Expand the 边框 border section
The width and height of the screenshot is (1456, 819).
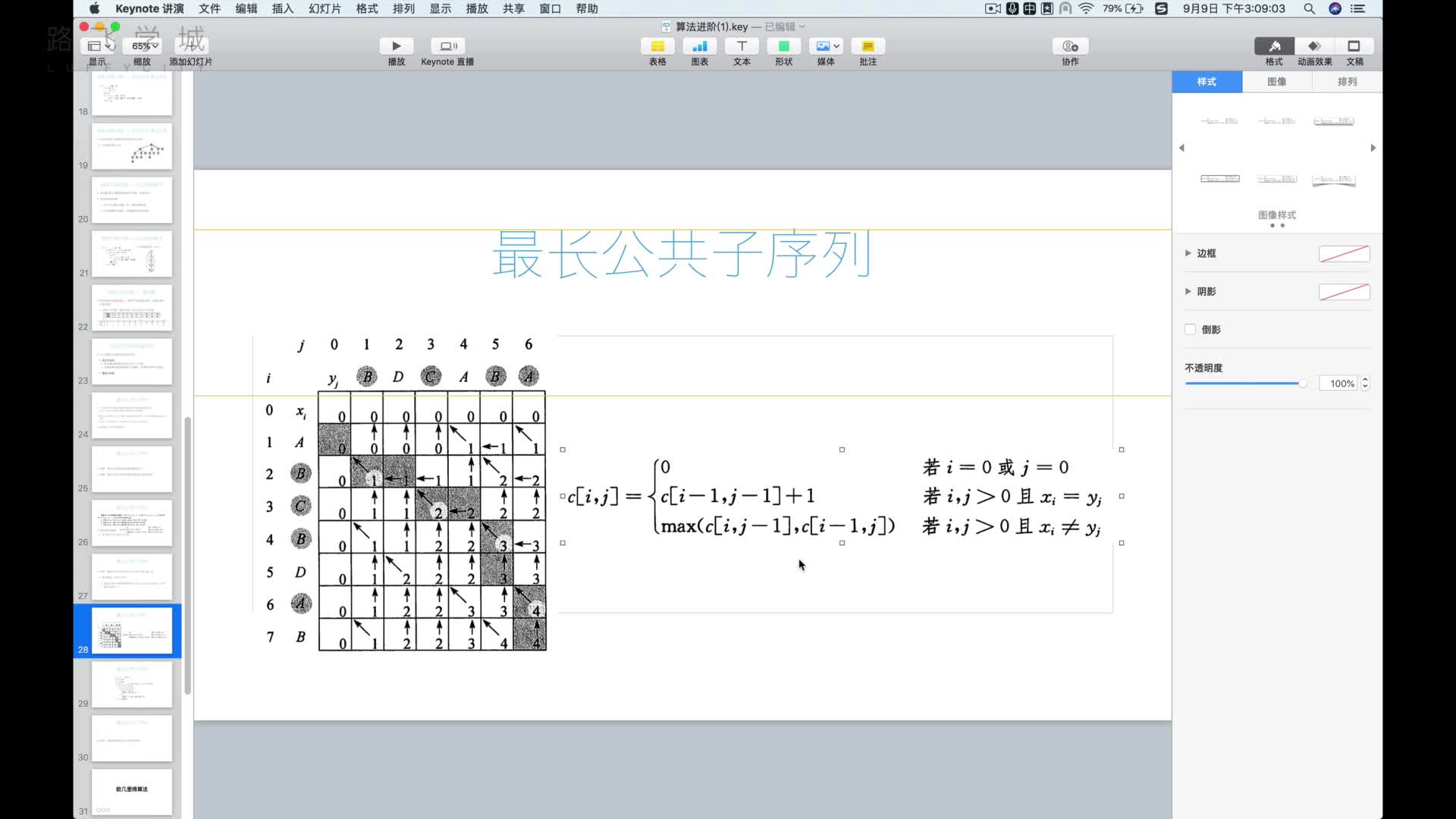point(1188,253)
